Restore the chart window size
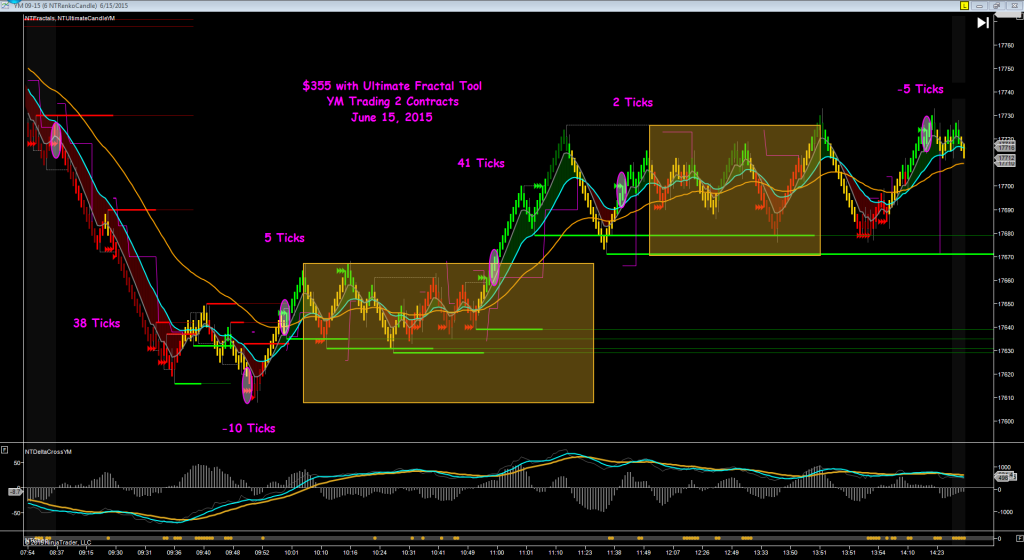Image resolution: width=1024 pixels, height=560 pixels. pos(997,5)
